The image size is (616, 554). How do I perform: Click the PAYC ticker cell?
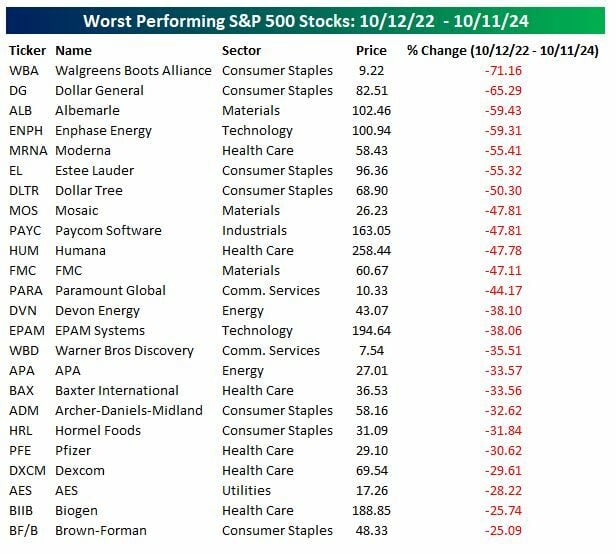coord(25,230)
